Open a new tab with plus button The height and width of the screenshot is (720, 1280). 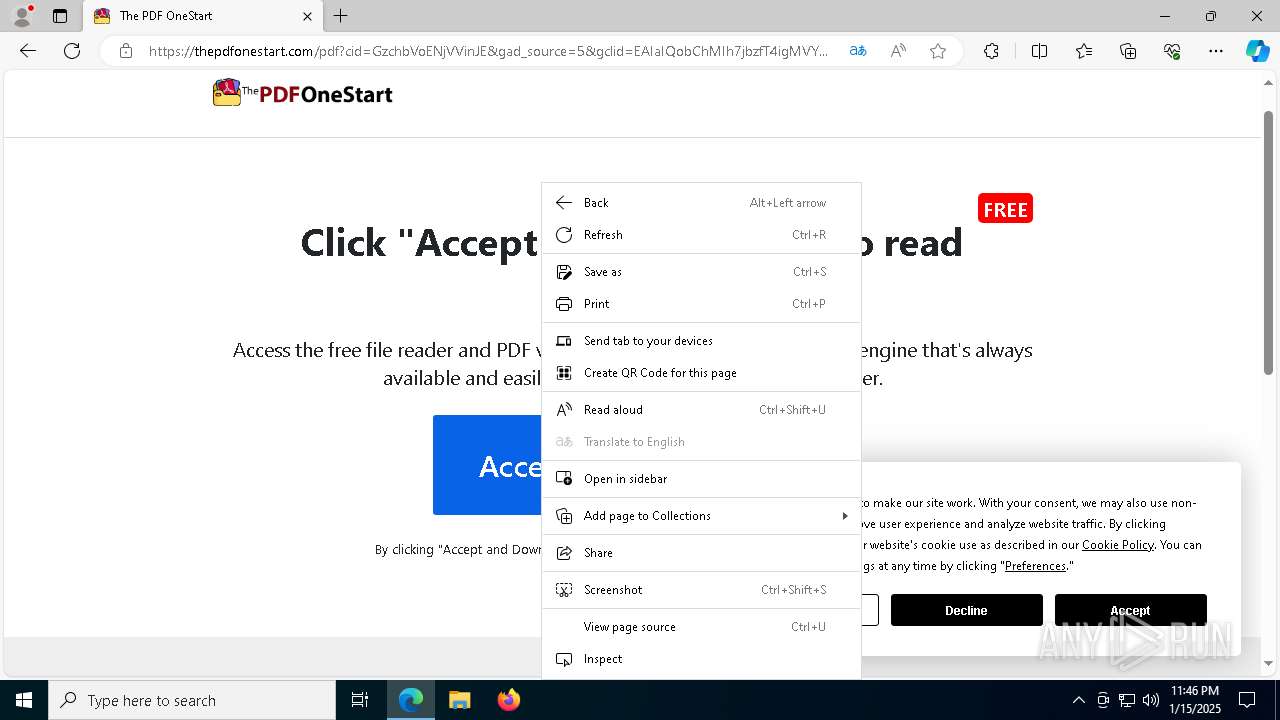(341, 16)
